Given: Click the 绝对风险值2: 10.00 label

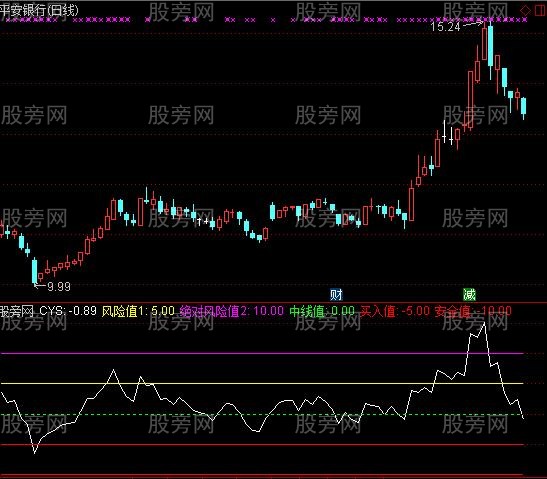Looking at the screenshot, I should click(x=232, y=311).
